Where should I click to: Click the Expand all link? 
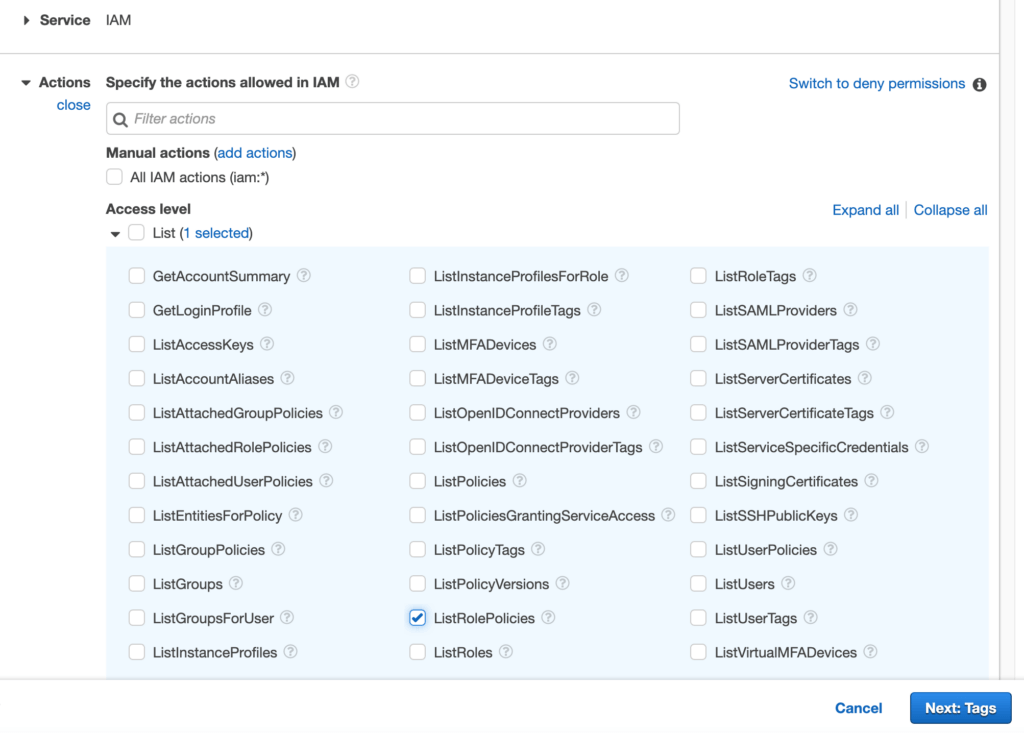[x=865, y=210]
